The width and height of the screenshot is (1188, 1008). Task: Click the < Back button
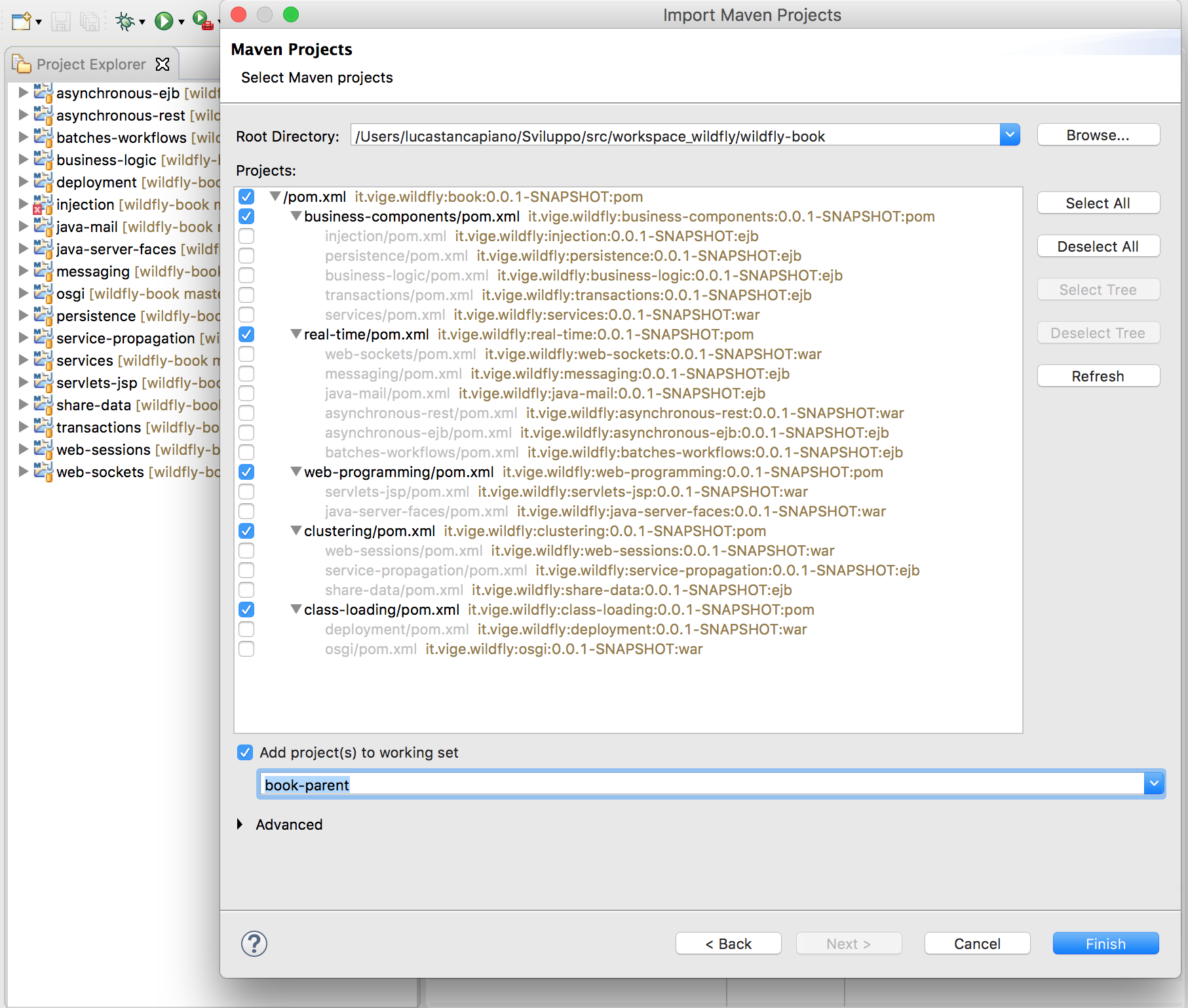click(729, 944)
